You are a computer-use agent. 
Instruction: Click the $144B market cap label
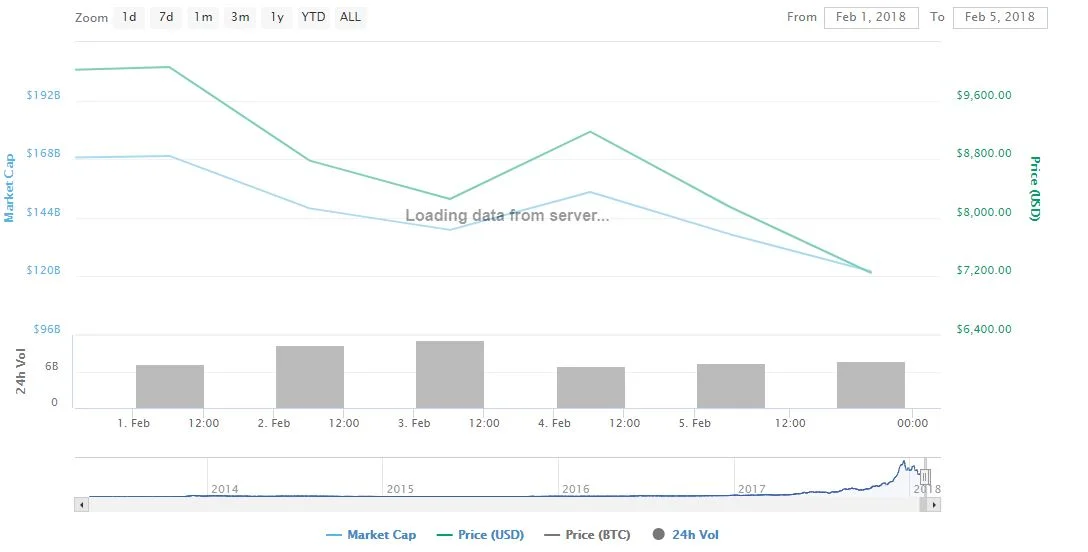44,212
